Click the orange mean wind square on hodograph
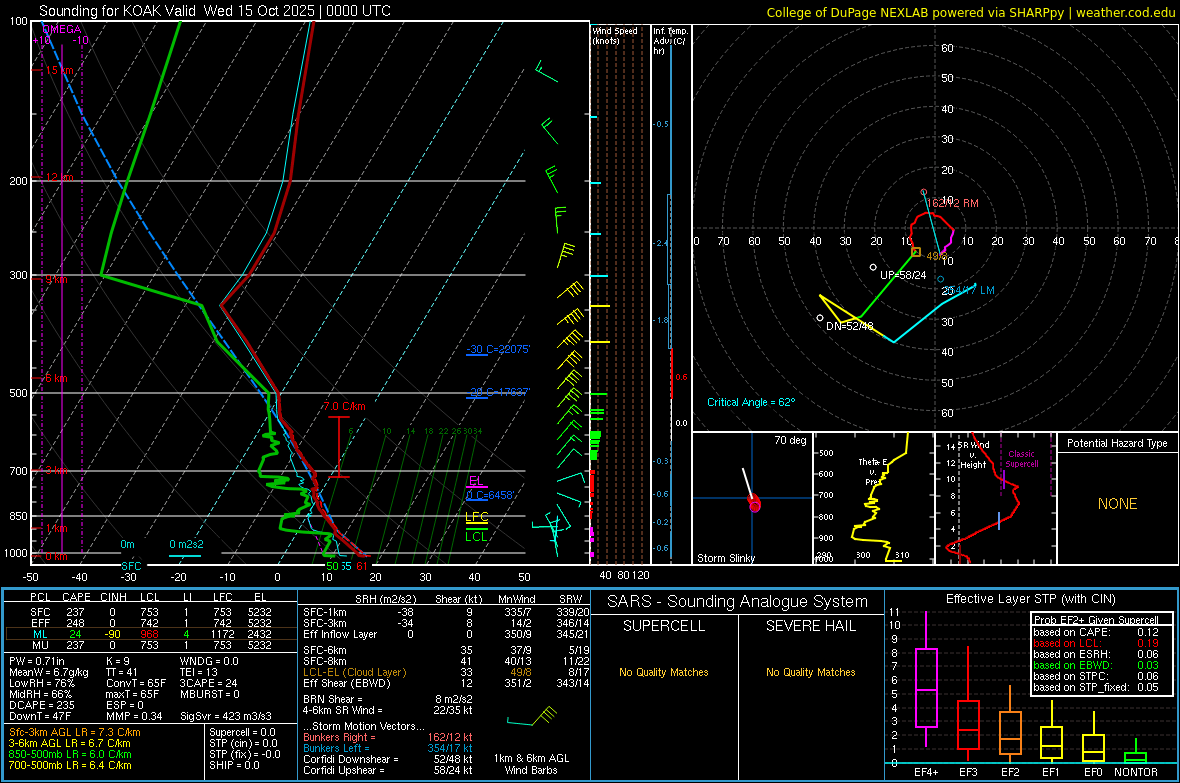 916,252
